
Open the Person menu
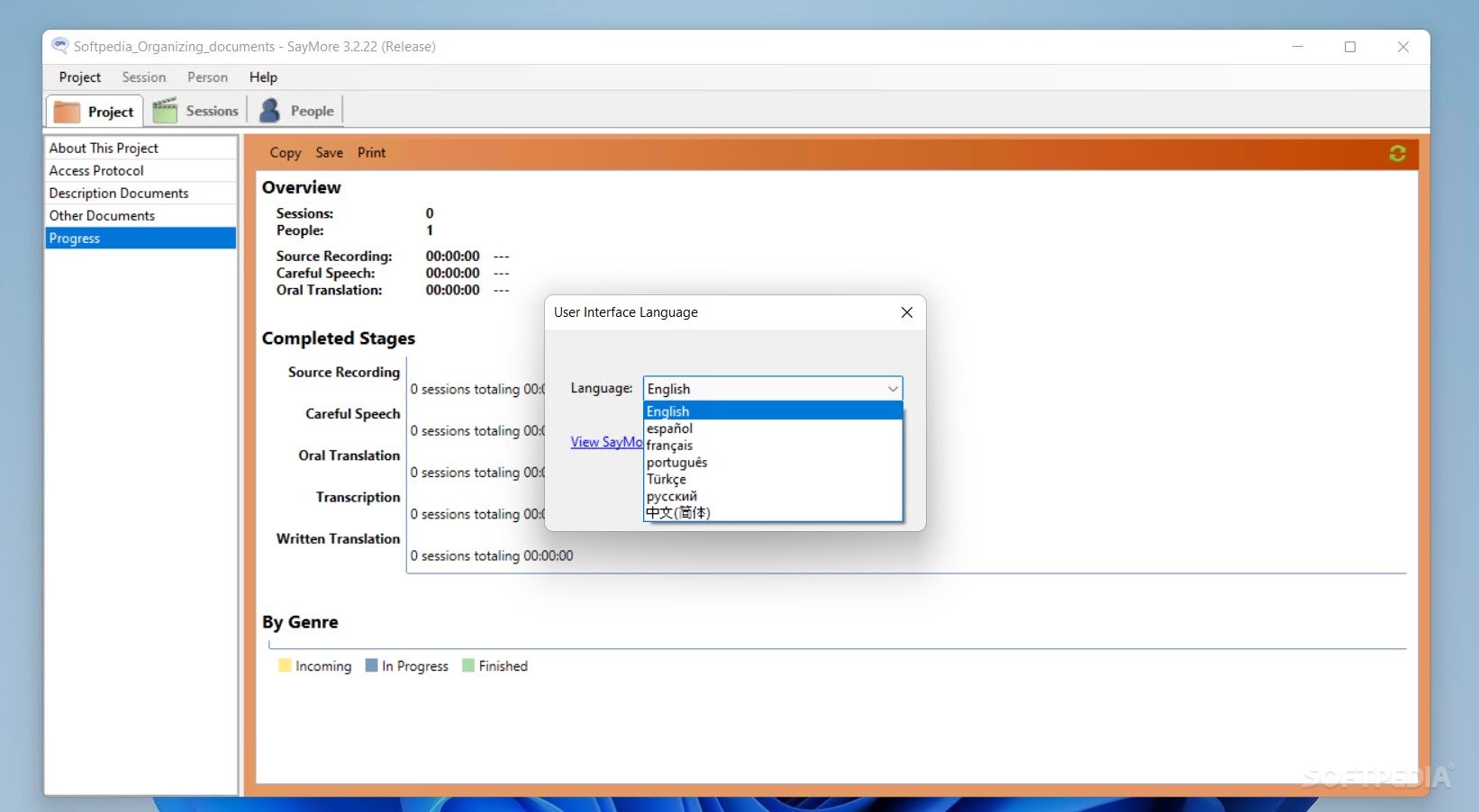click(x=207, y=77)
